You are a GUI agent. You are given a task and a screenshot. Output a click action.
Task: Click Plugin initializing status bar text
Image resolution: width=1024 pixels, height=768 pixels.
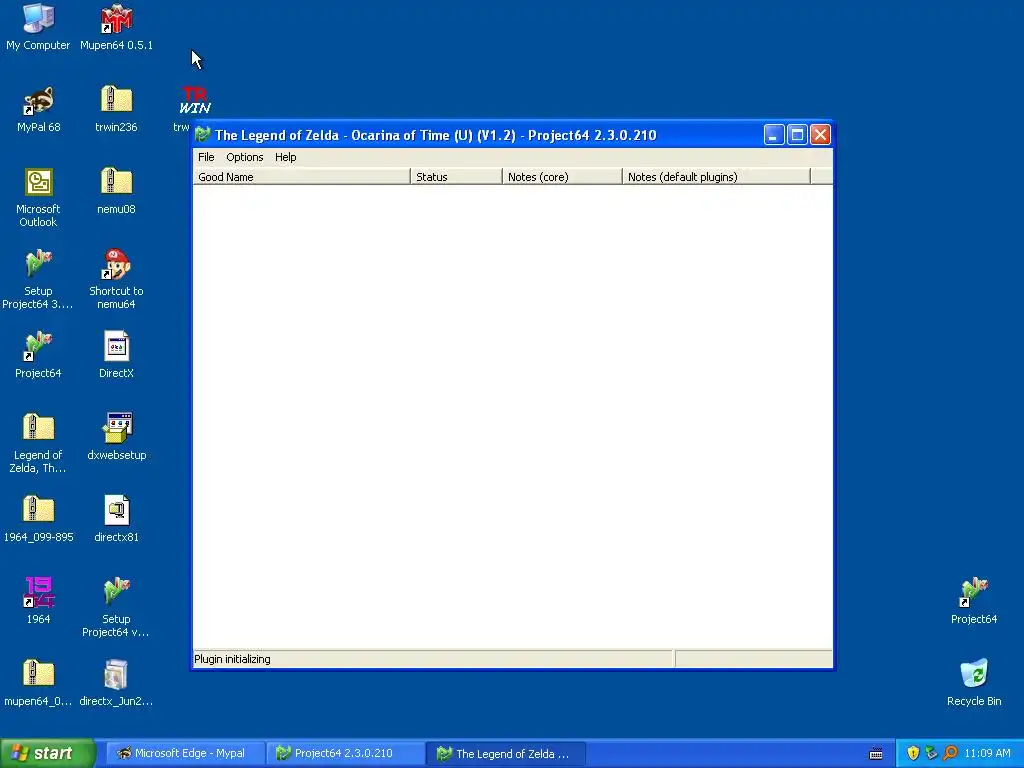[232, 659]
